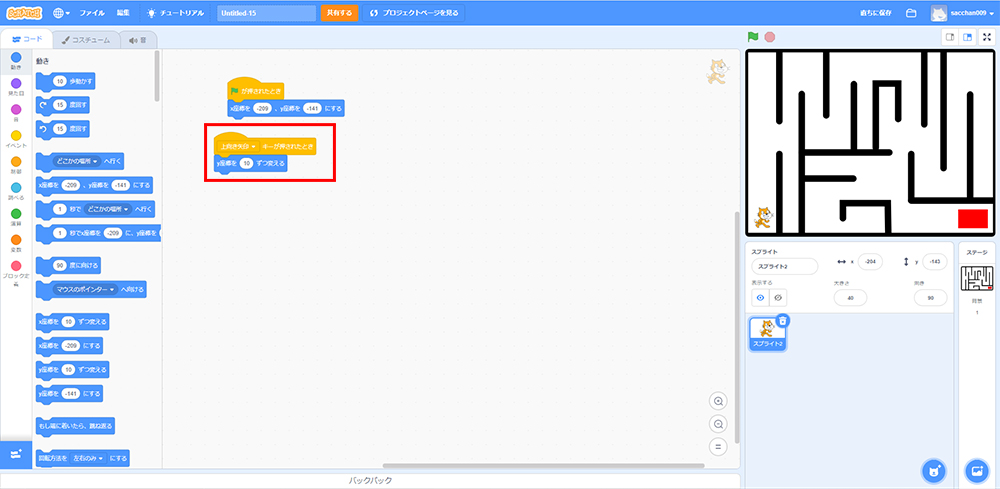Open the add extension button

17,453
